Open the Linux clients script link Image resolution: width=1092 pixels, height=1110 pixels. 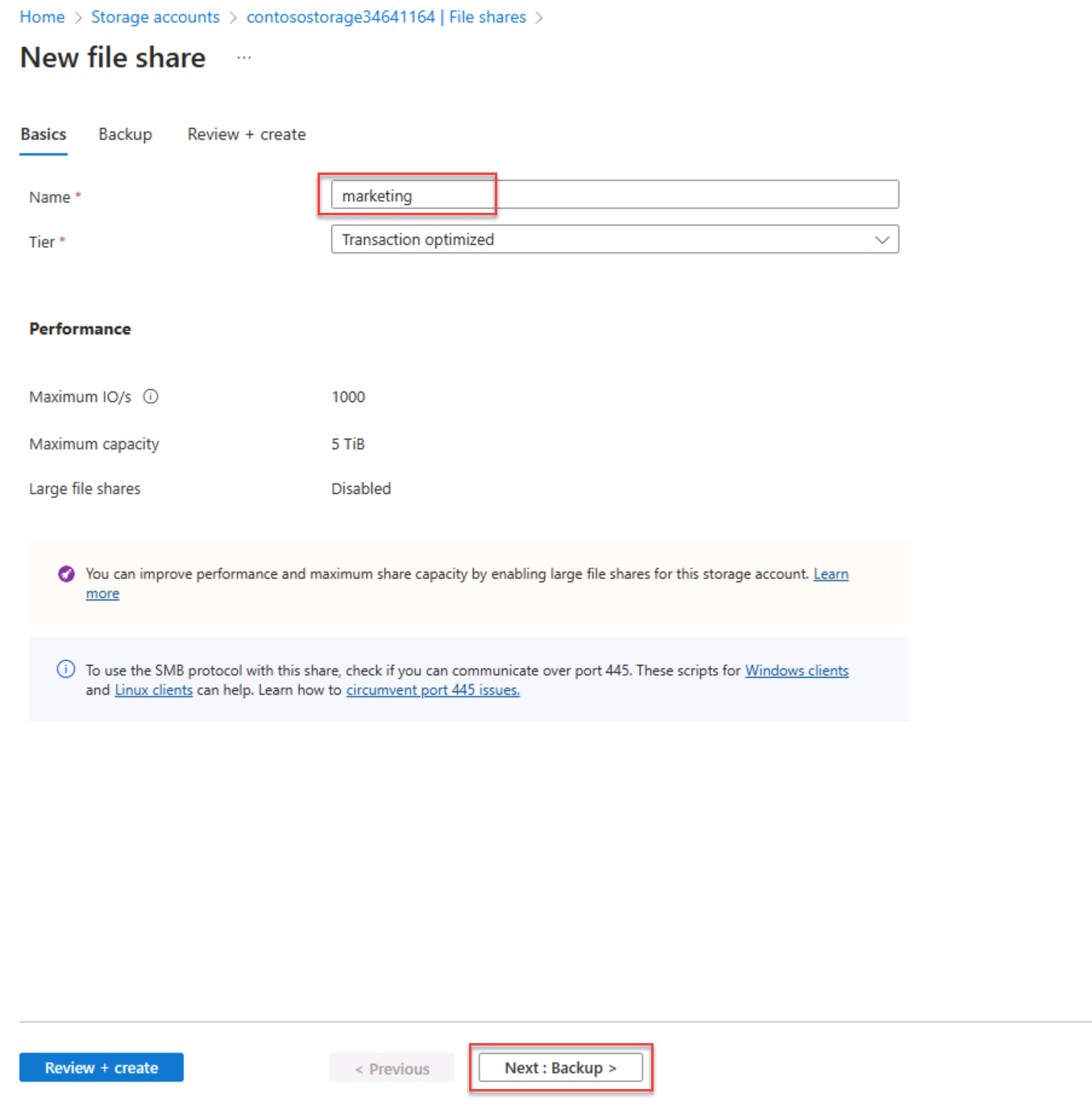point(153,690)
